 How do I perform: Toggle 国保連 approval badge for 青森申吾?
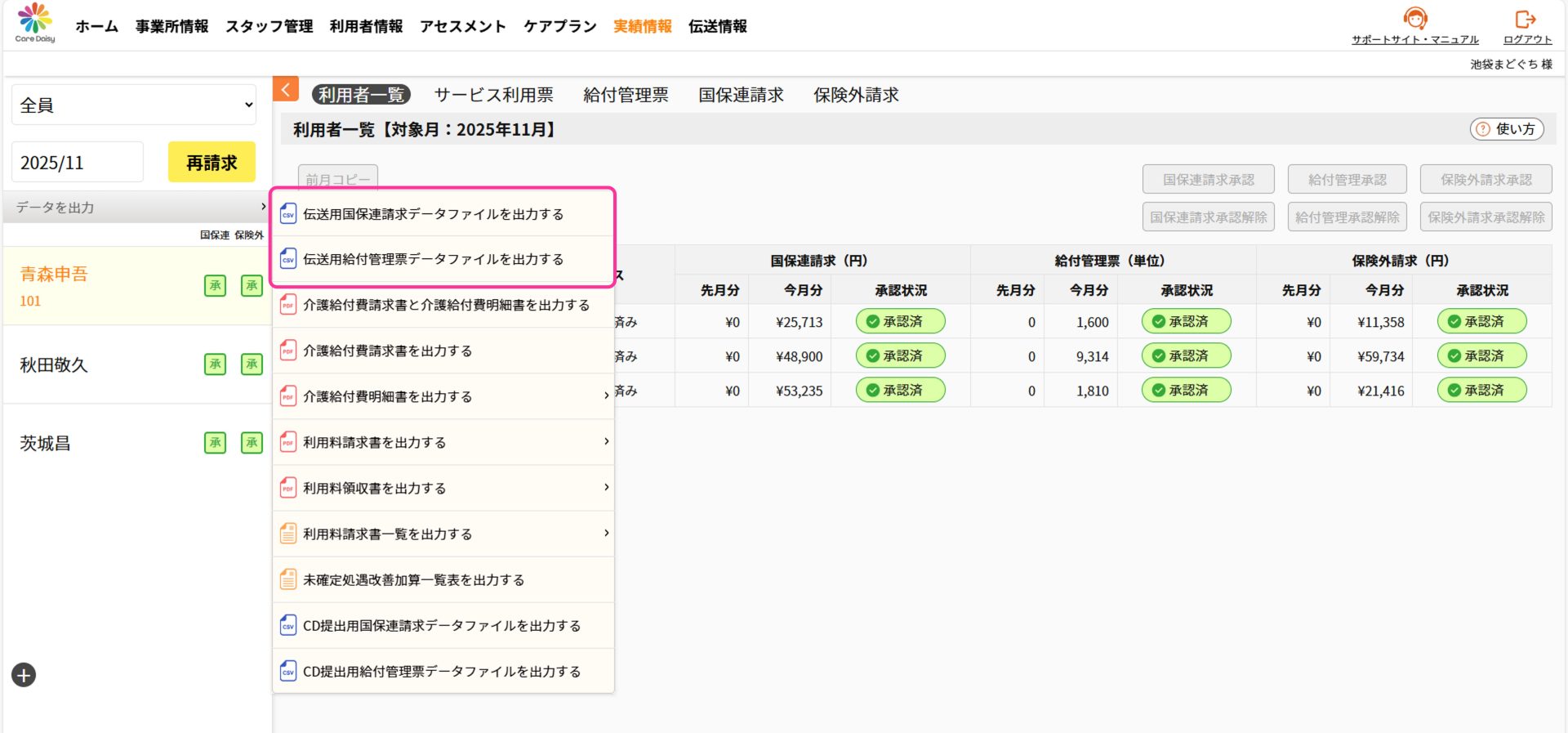[x=215, y=285]
